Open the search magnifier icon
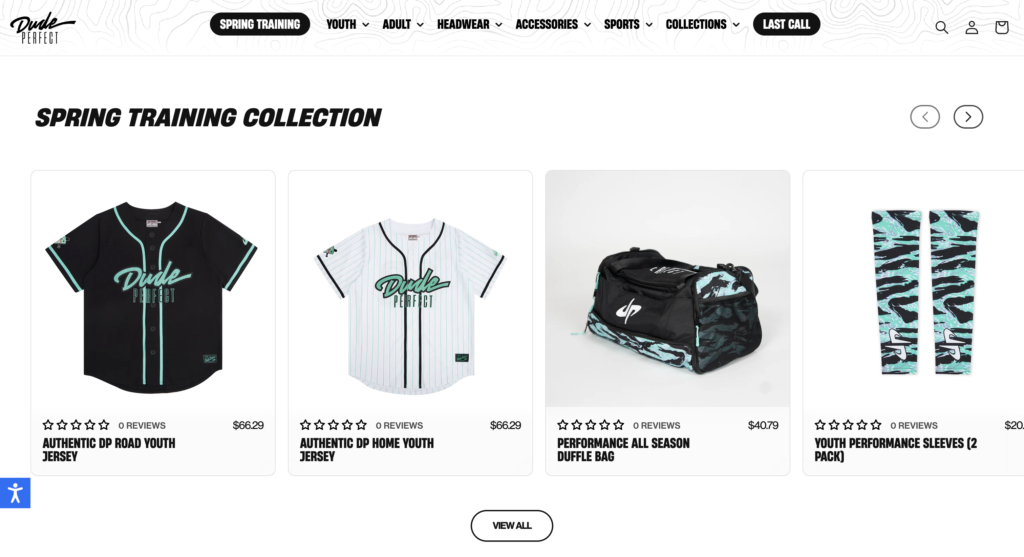1024x557 pixels. (941, 27)
